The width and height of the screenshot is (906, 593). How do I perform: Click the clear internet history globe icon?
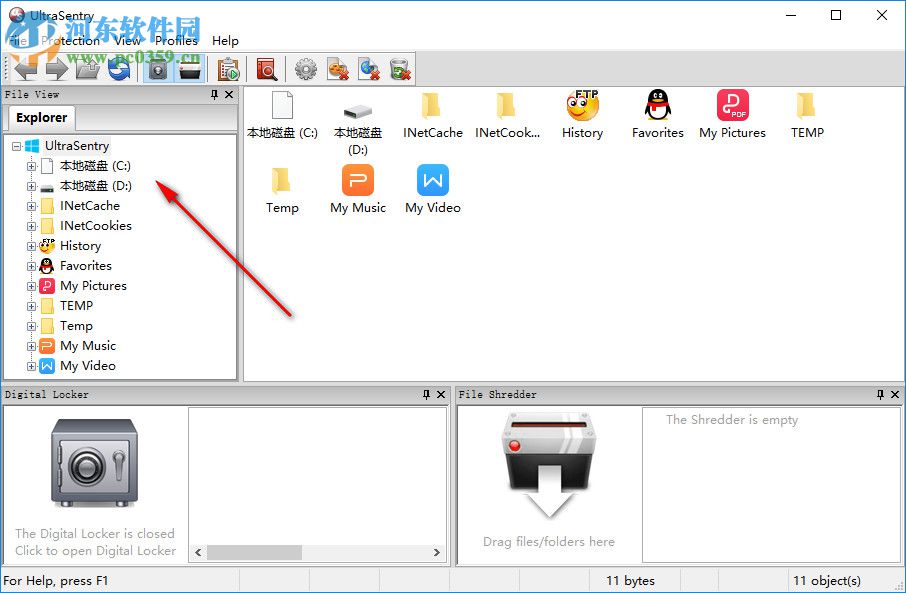[369, 70]
